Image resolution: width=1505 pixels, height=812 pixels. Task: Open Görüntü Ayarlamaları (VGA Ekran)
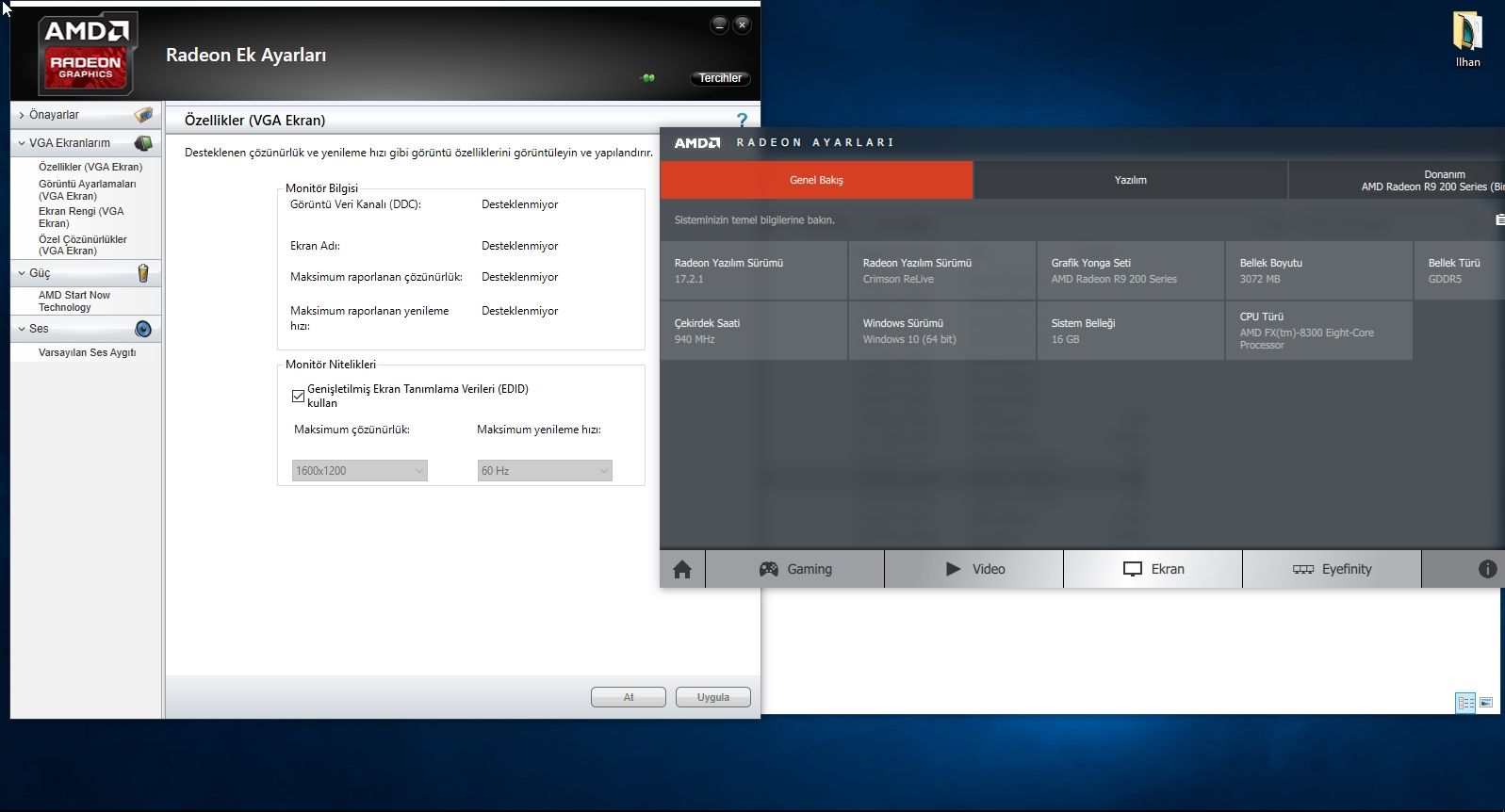[87, 190]
